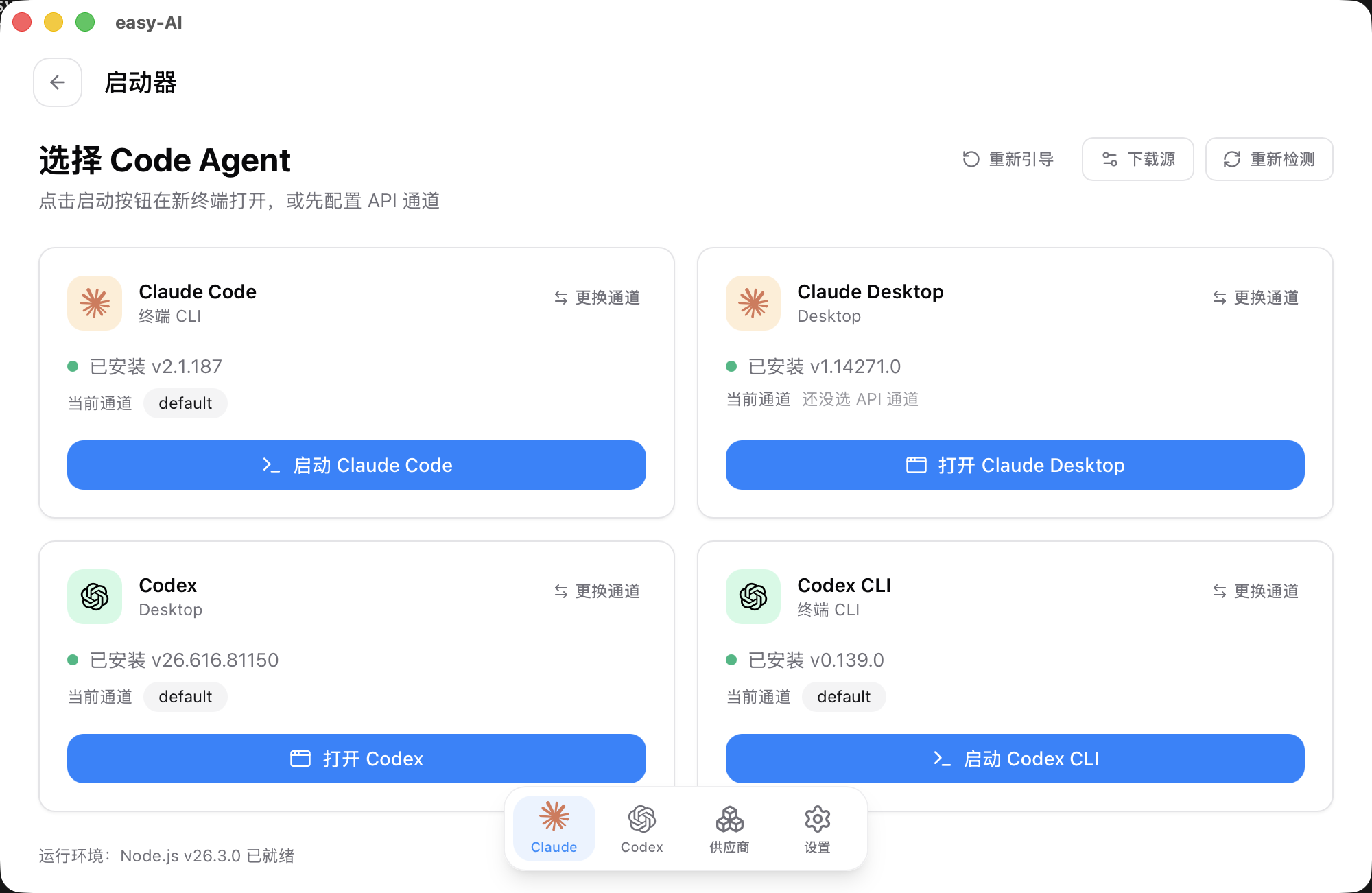Switch to the Claude bottom tab
1372x893 pixels.
coord(554,828)
